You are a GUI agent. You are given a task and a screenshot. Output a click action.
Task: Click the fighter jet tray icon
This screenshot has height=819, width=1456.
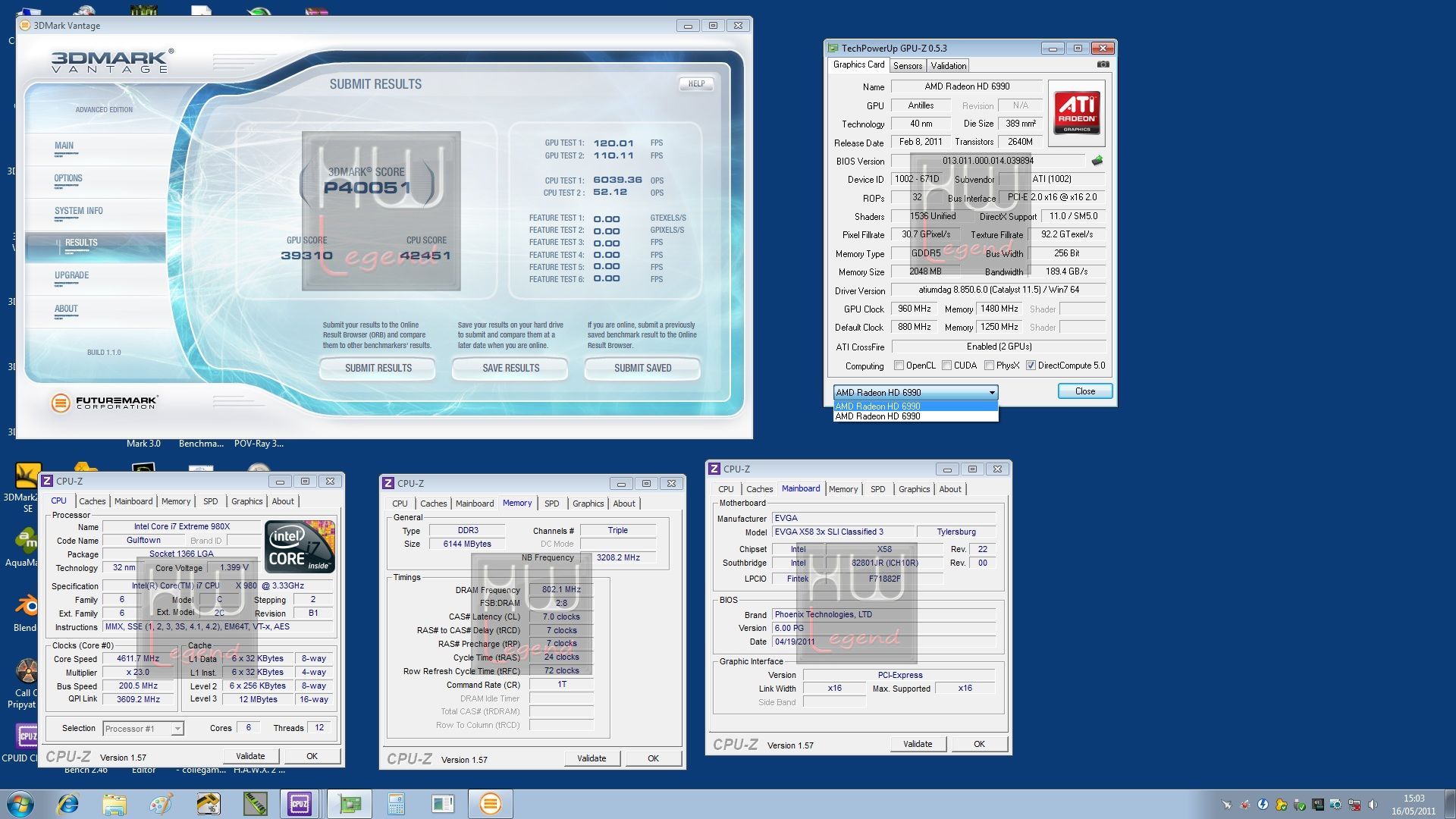click(x=1226, y=805)
